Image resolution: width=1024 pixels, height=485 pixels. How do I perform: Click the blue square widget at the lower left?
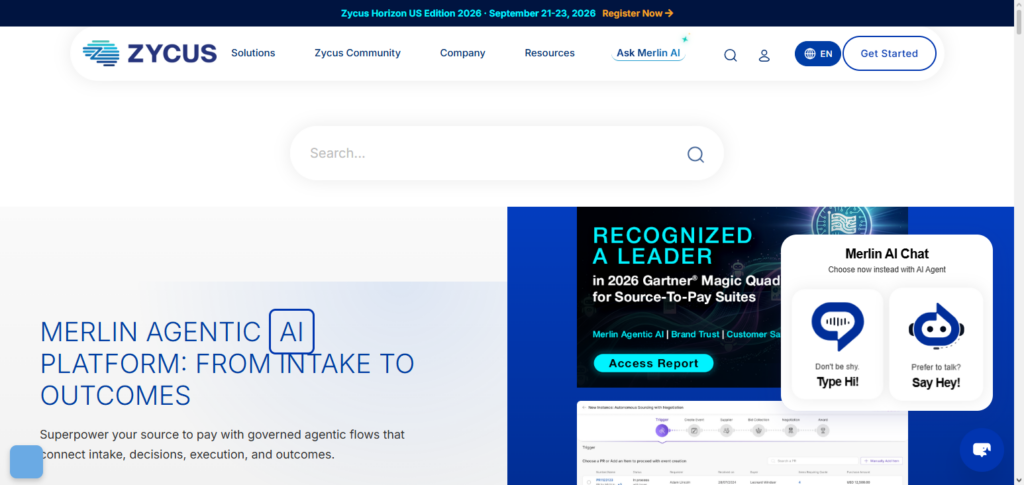tap(26, 462)
